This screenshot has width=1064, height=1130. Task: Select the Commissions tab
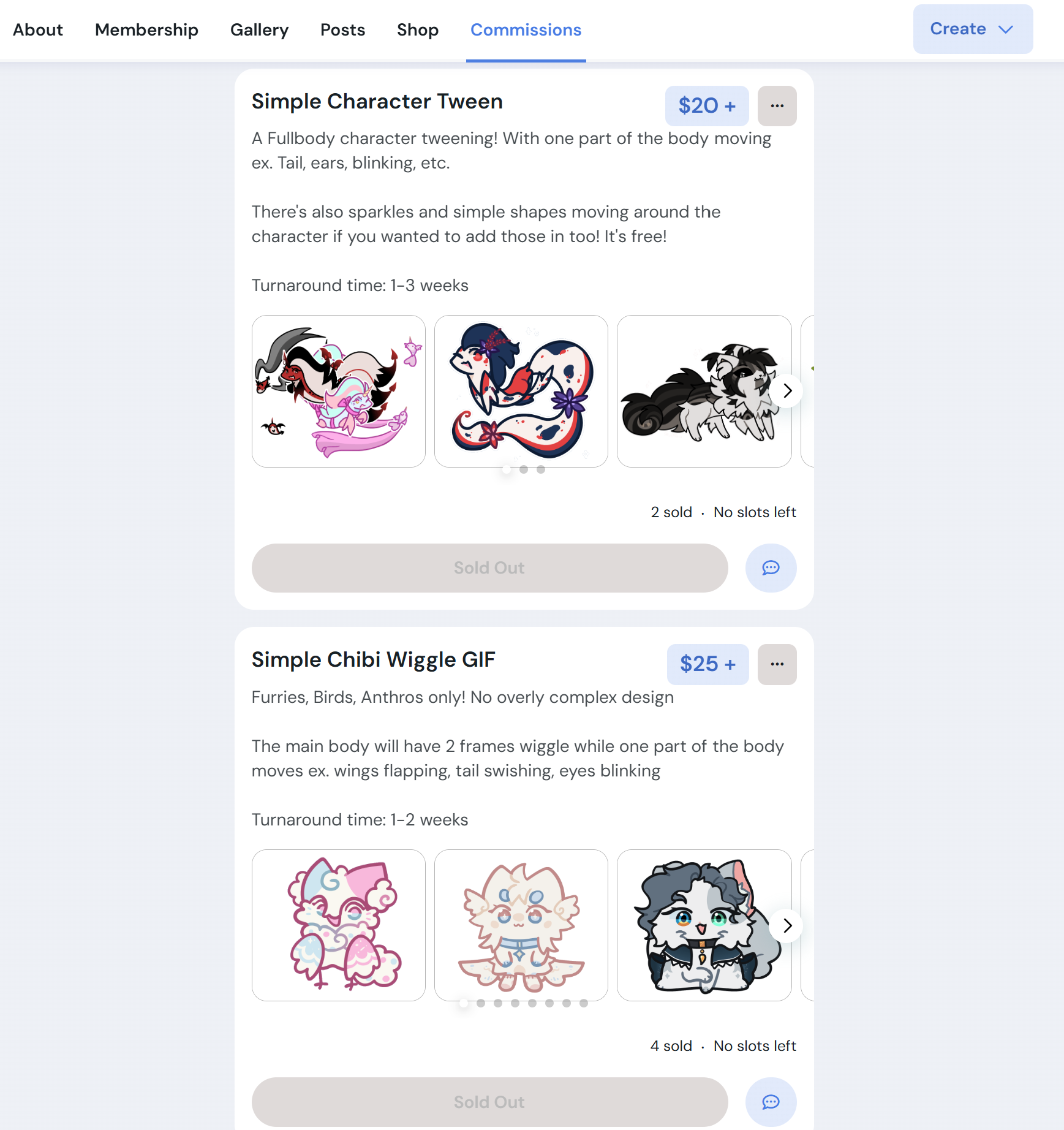click(526, 29)
